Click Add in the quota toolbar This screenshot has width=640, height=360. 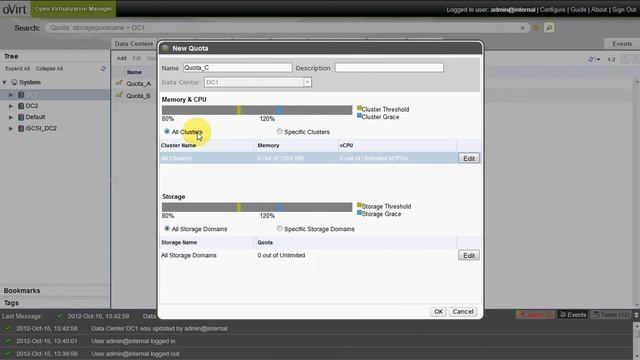click(x=121, y=58)
